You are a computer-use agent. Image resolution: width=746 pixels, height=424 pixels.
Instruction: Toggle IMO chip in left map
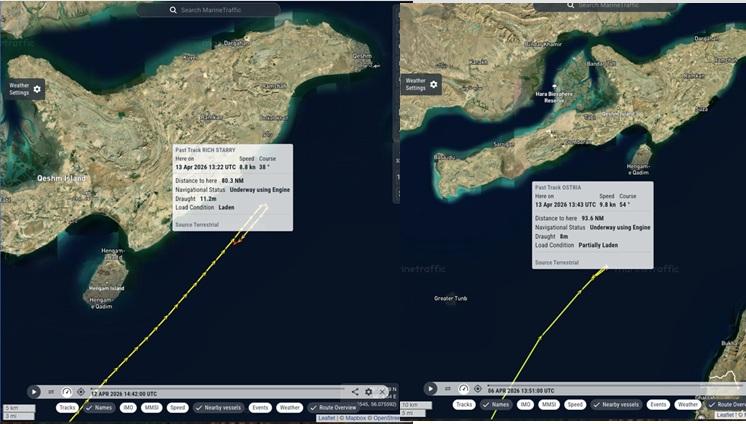pos(128,407)
